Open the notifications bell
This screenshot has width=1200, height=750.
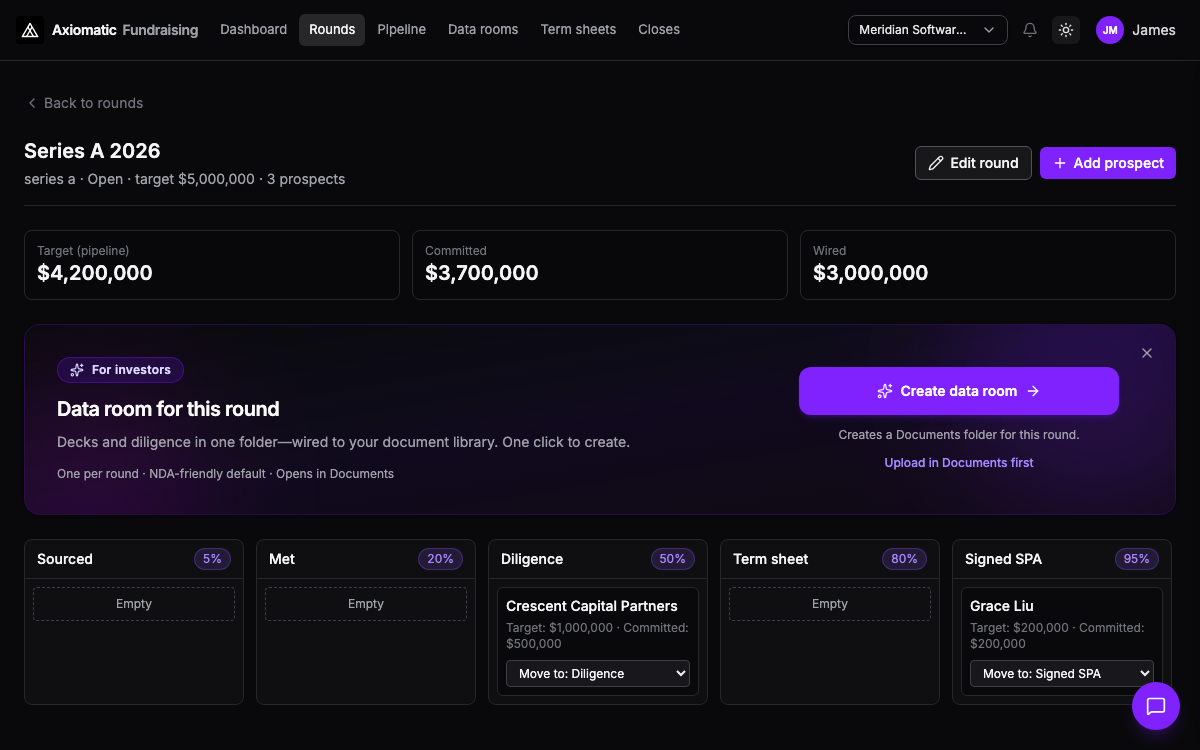coord(1030,30)
